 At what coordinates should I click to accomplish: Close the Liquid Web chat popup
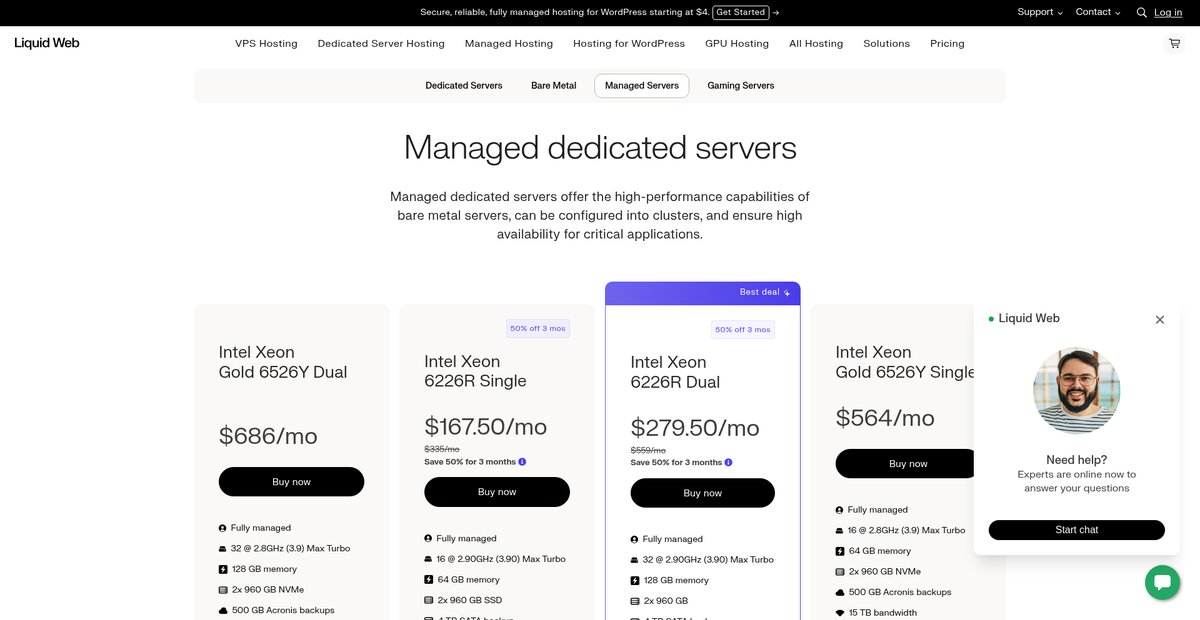[1160, 320]
